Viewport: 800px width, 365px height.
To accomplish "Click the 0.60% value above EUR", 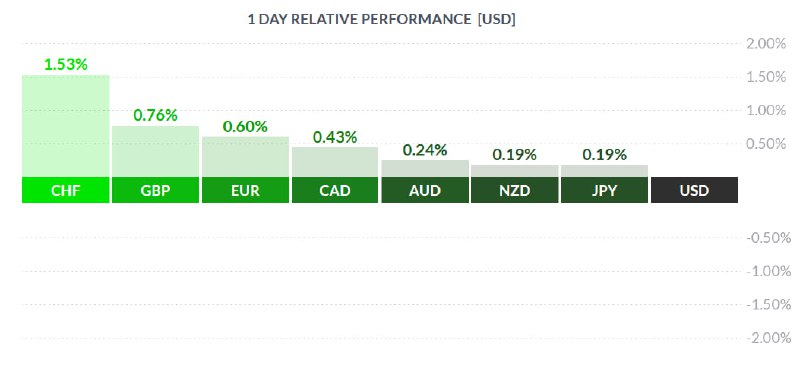I will 245,127.
